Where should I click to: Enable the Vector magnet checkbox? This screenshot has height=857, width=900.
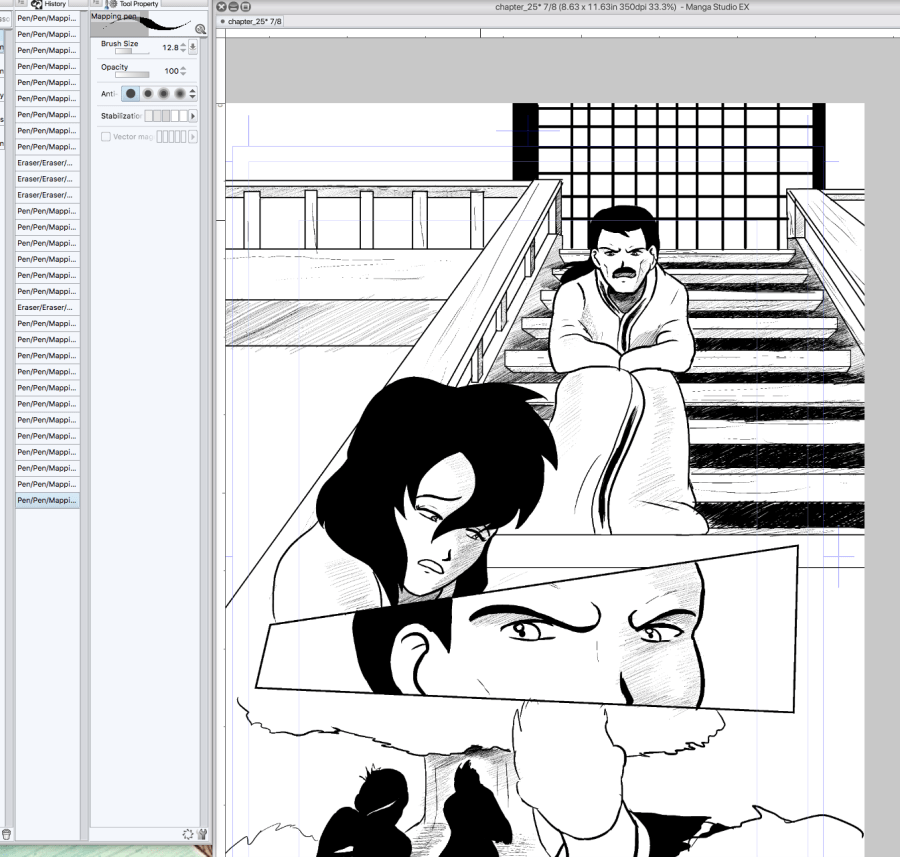[106, 136]
